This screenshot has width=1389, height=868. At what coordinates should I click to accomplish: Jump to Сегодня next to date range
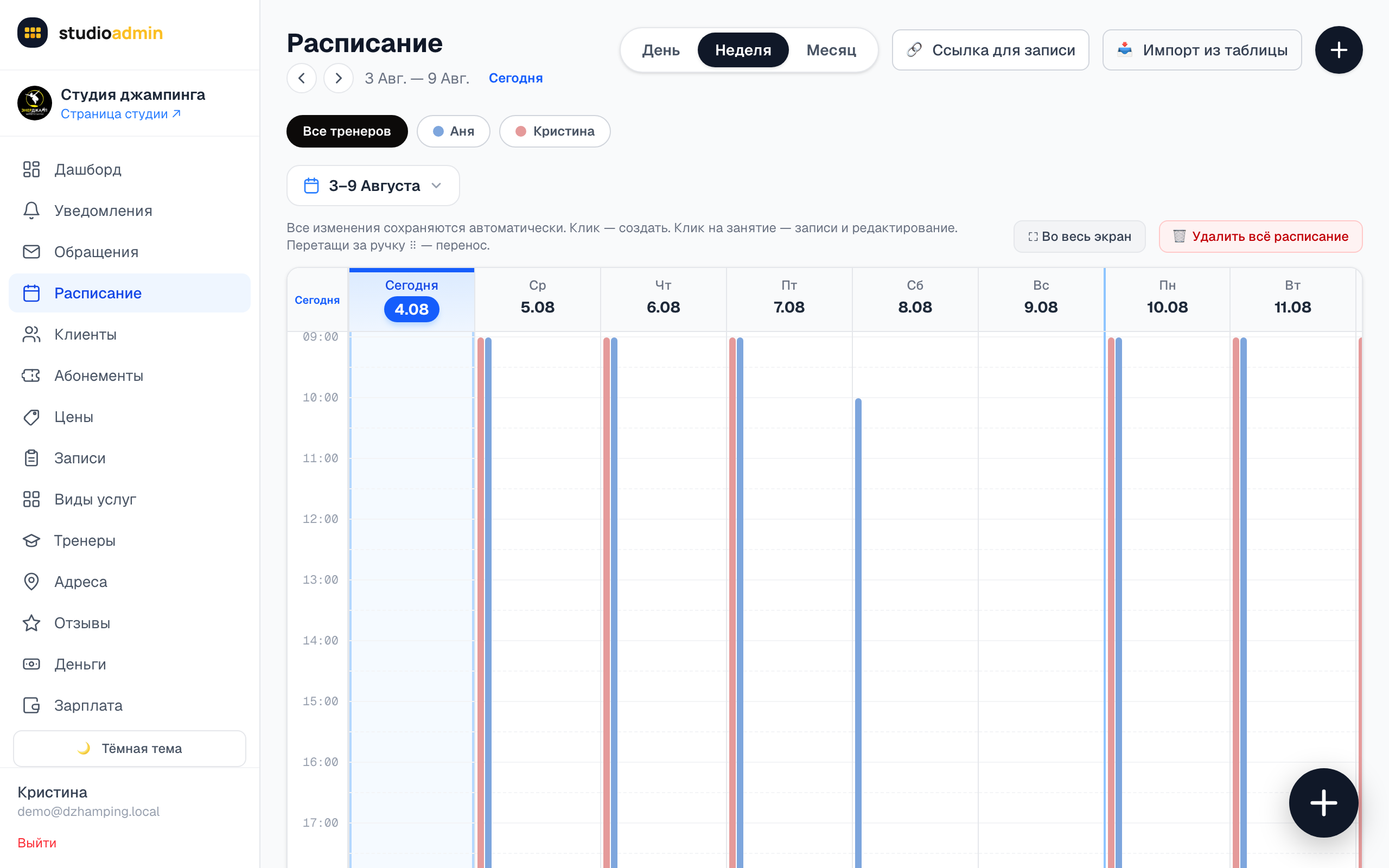pos(515,78)
